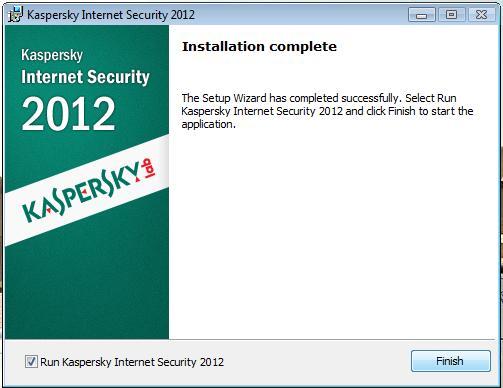Finish the setup wizard
Screen dimensions: 503x388
(x=451, y=361)
